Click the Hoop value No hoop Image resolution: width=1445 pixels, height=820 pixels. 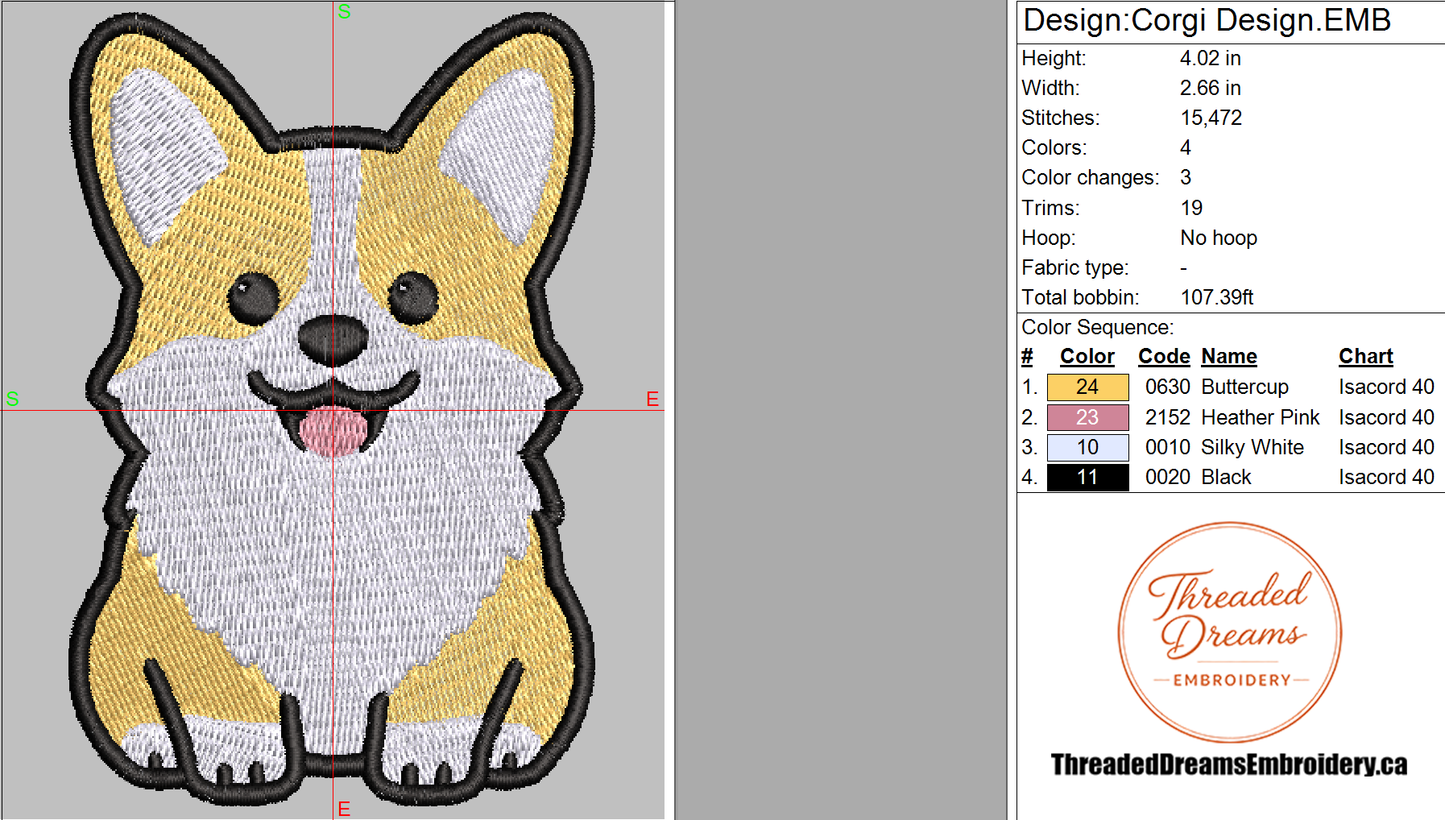(1218, 238)
